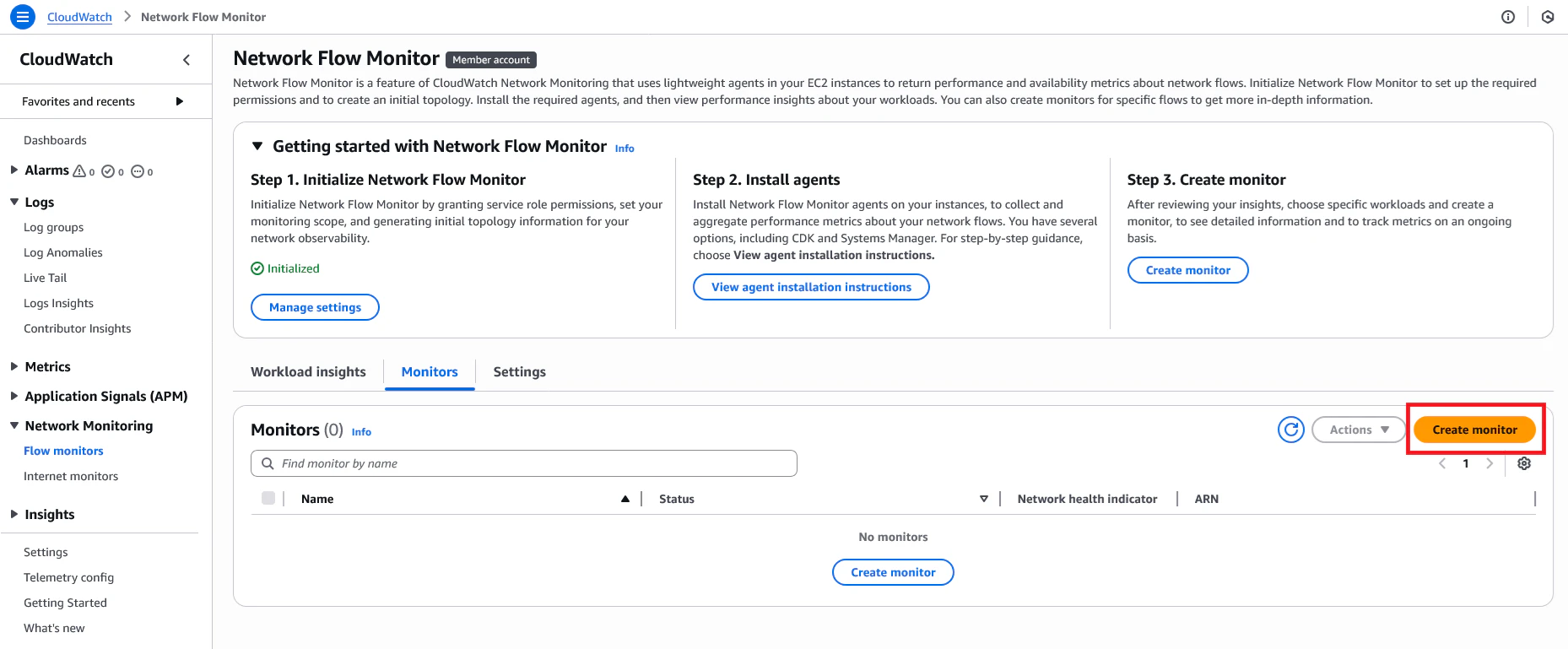Viewport: 1568px width, 649px height.
Task: Collapse the CloudWatch sidebar with the chevron
Action: (x=187, y=59)
